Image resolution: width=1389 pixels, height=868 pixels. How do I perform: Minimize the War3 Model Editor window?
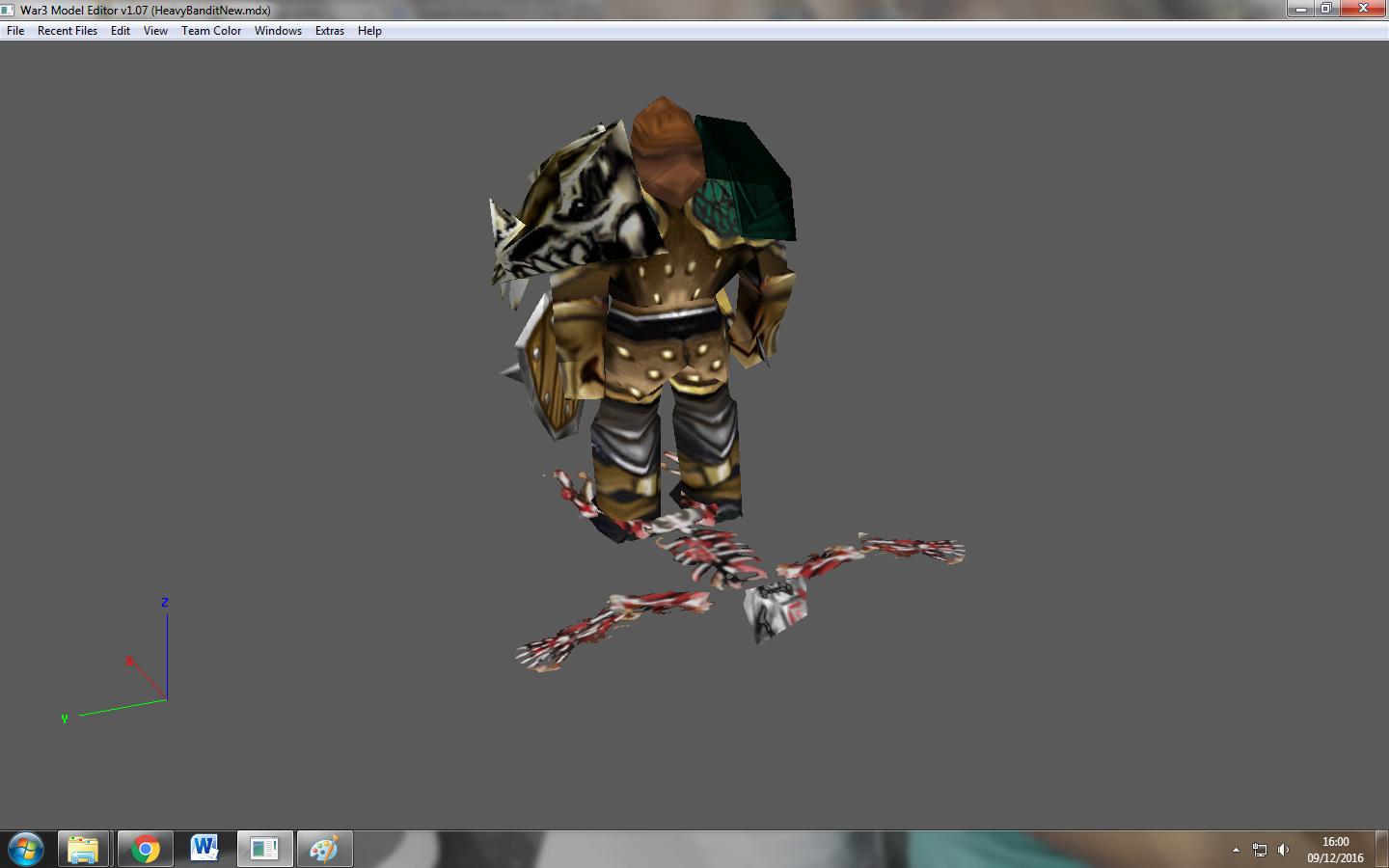[1300, 9]
